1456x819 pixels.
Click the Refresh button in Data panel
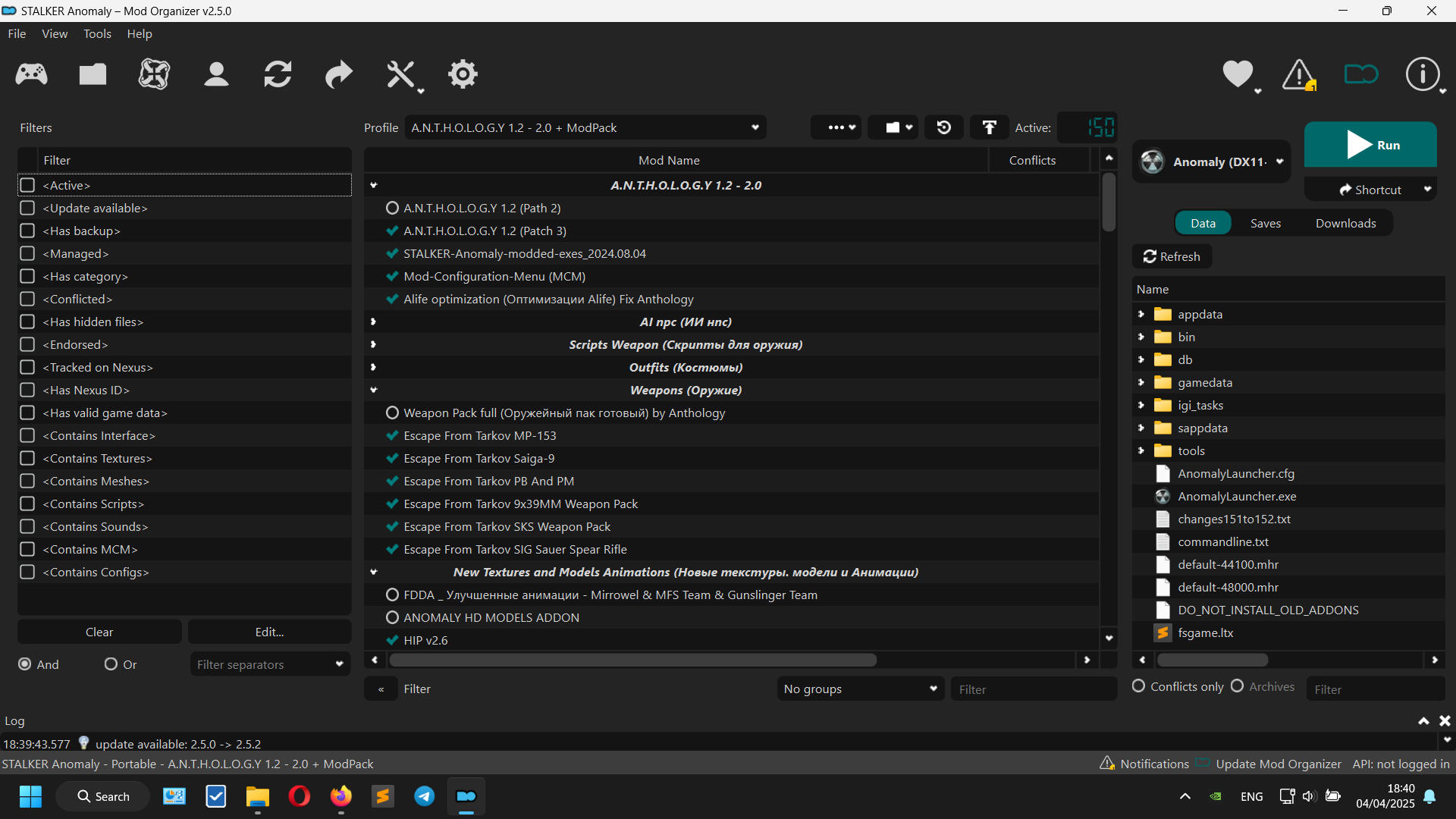tap(1172, 256)
